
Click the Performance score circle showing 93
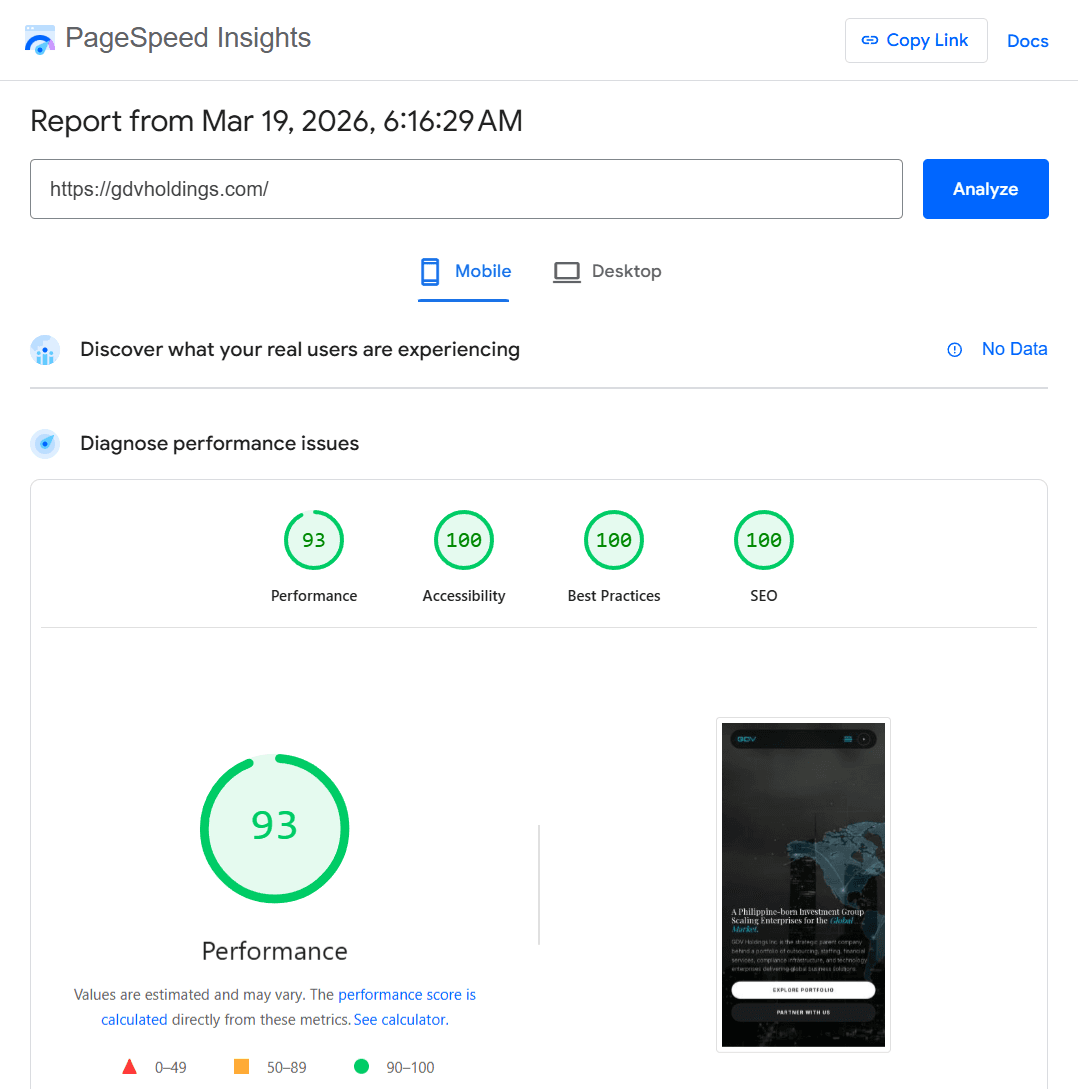(x=275, y=828)
